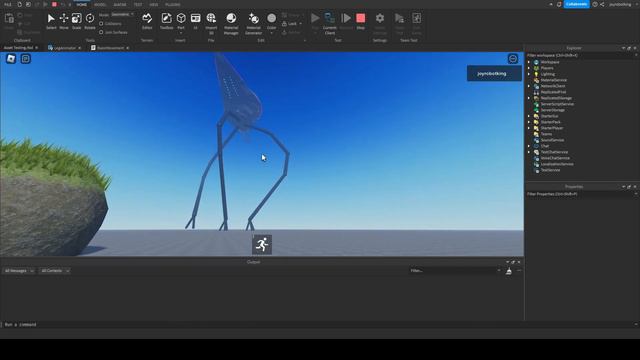640x360 pixels.
Task: Click the Filter Properties search field
Action: 580,194
